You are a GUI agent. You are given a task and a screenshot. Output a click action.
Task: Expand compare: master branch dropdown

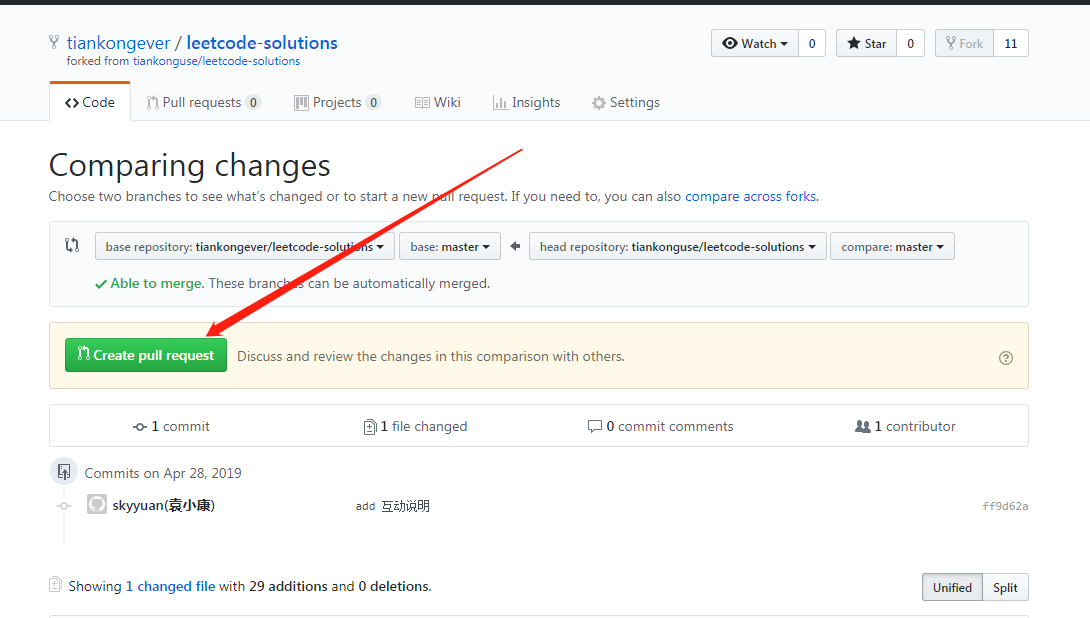tap(892, 246)
